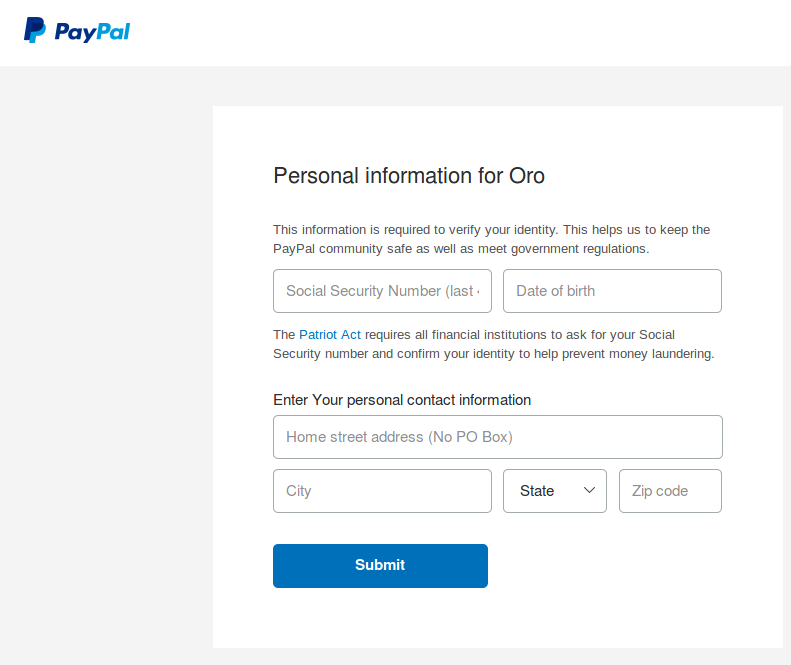Screen dimensions: 791x665
Task: Click the City text field
Action: click(x=382, y=491)
